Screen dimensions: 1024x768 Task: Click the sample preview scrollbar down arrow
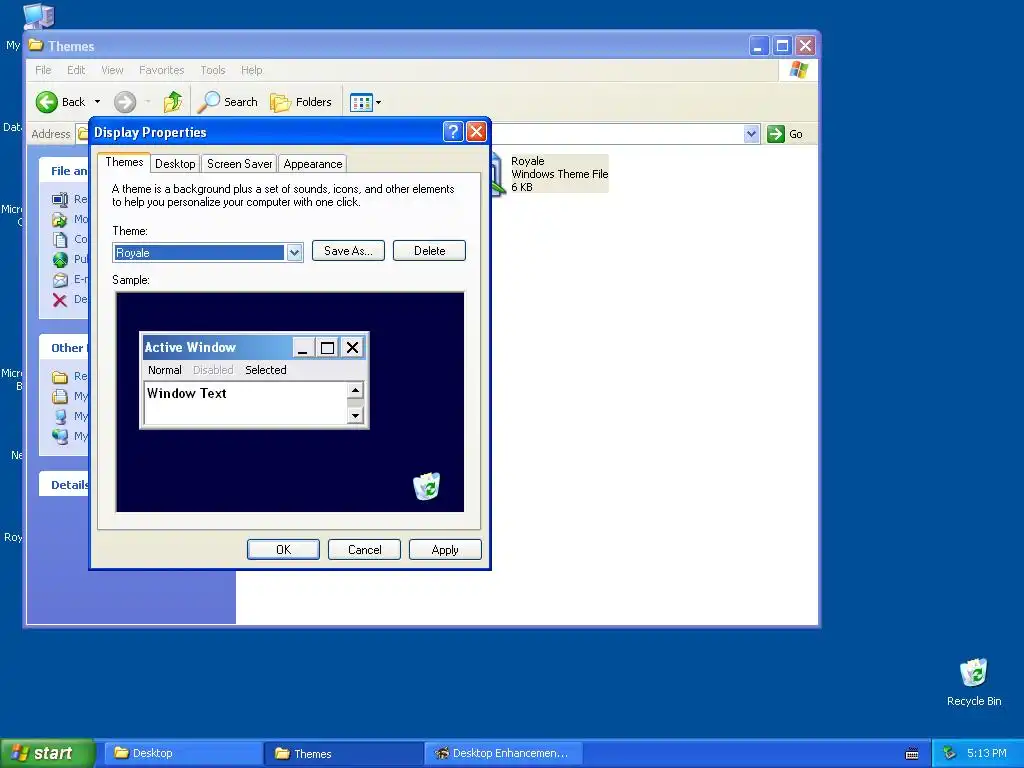point(355,415)
